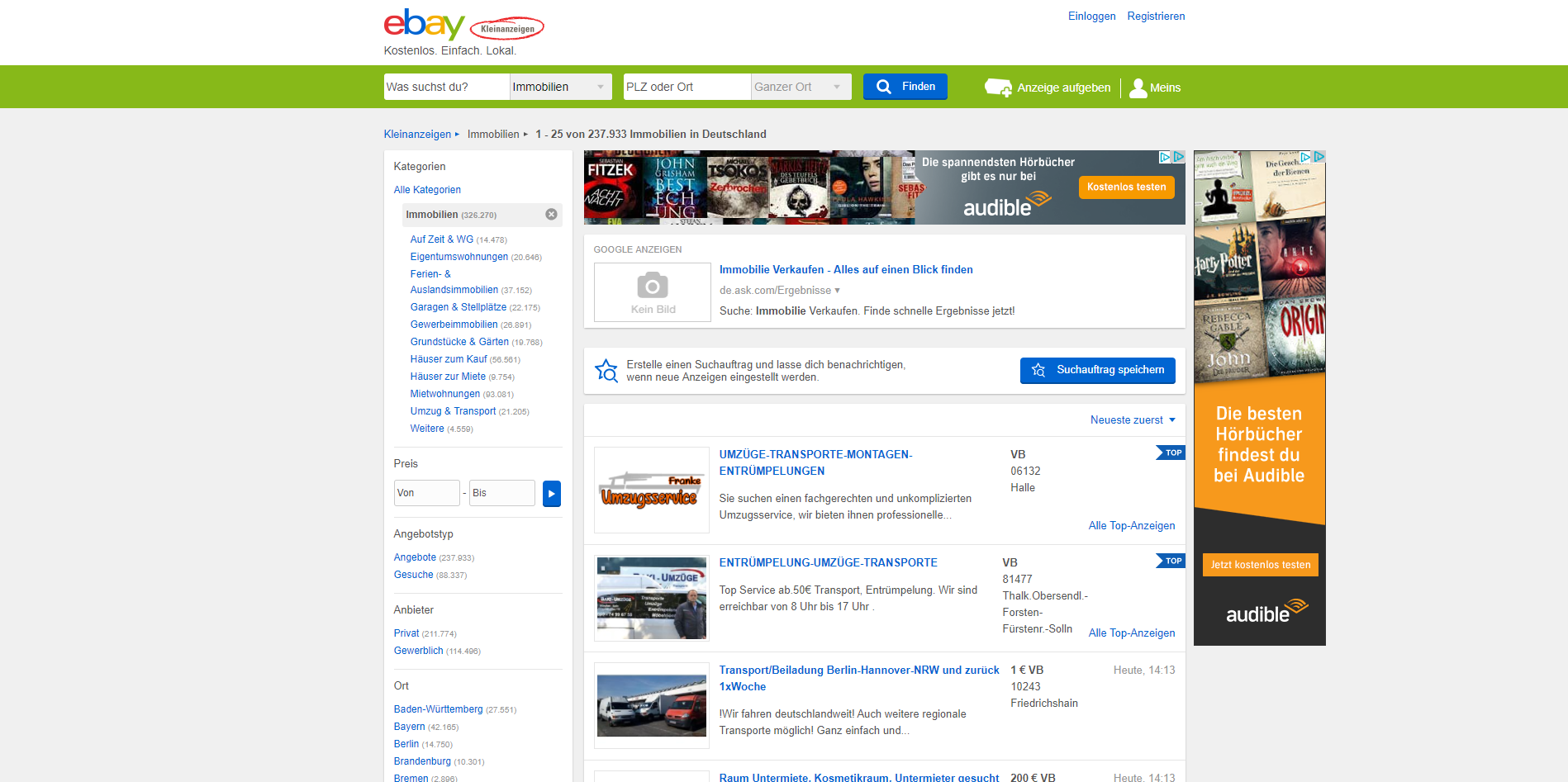Open Immobilie Verkaufen Google ad link
Screen dimensions: 1568x782
point(846,270)
